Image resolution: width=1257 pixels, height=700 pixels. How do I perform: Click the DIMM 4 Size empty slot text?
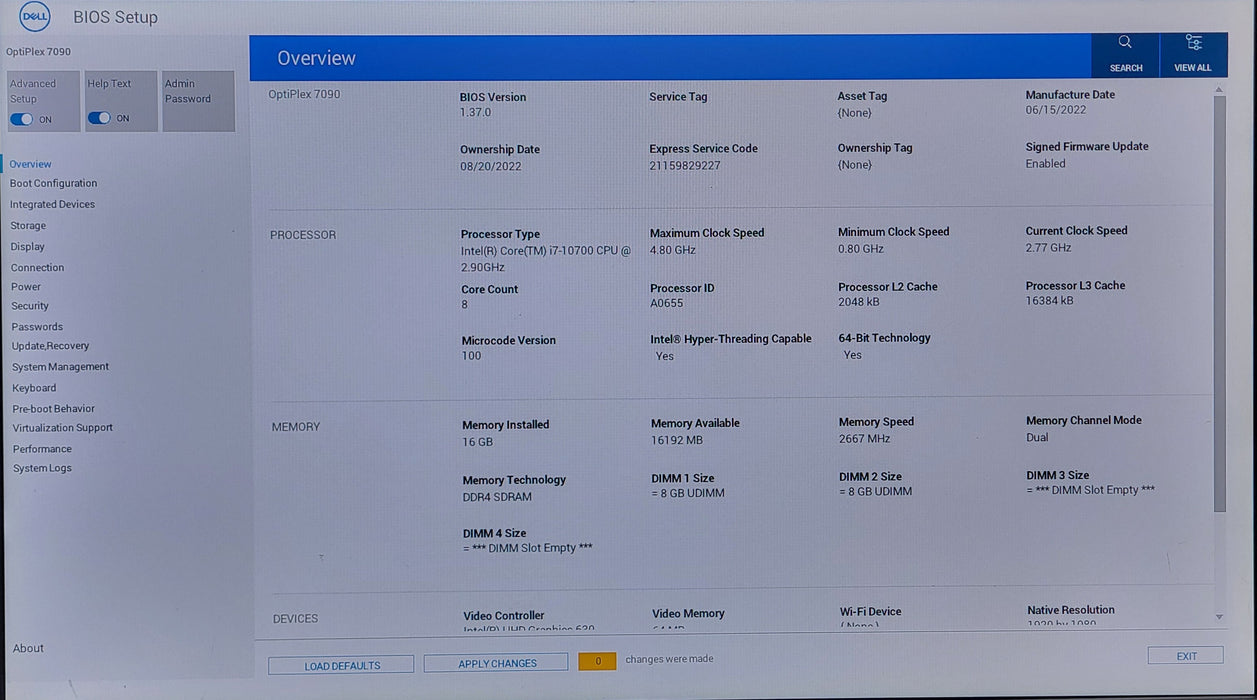[528, 549]
